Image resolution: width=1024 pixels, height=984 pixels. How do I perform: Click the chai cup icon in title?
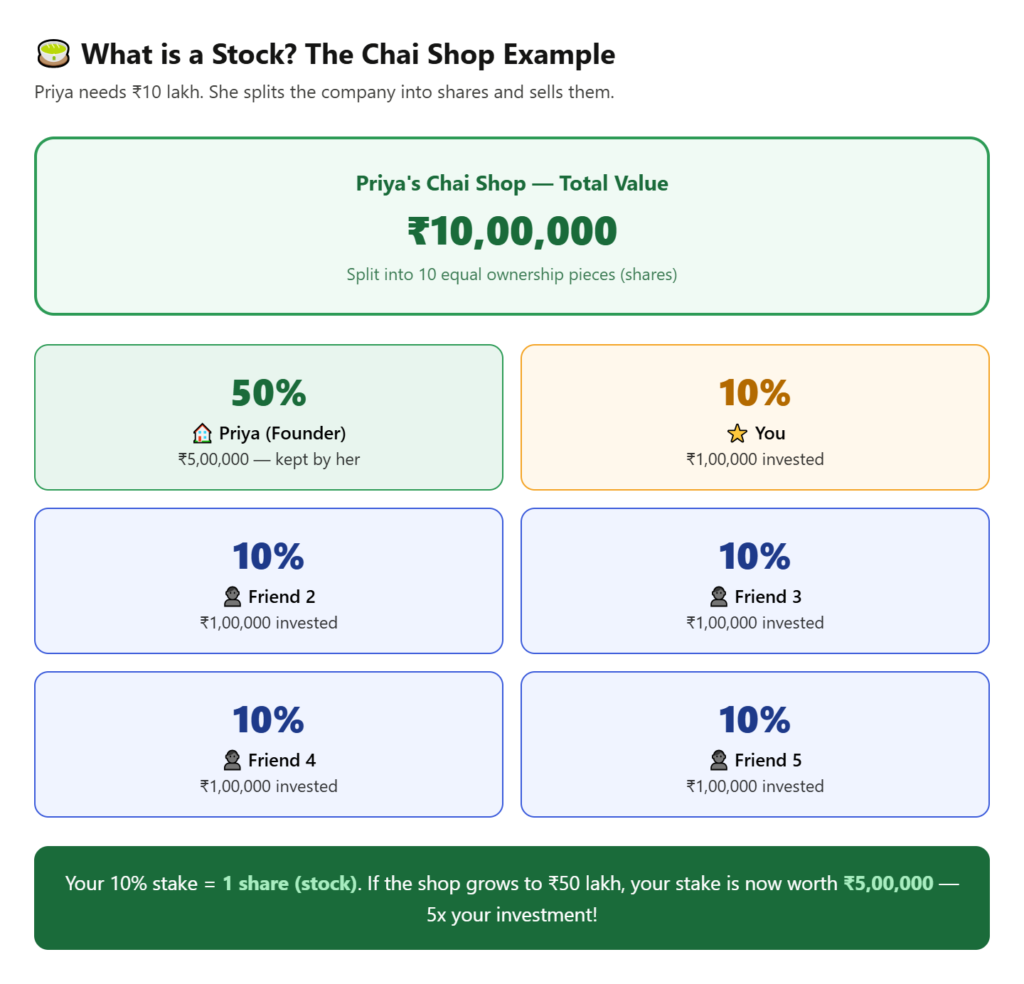(52, 53)
